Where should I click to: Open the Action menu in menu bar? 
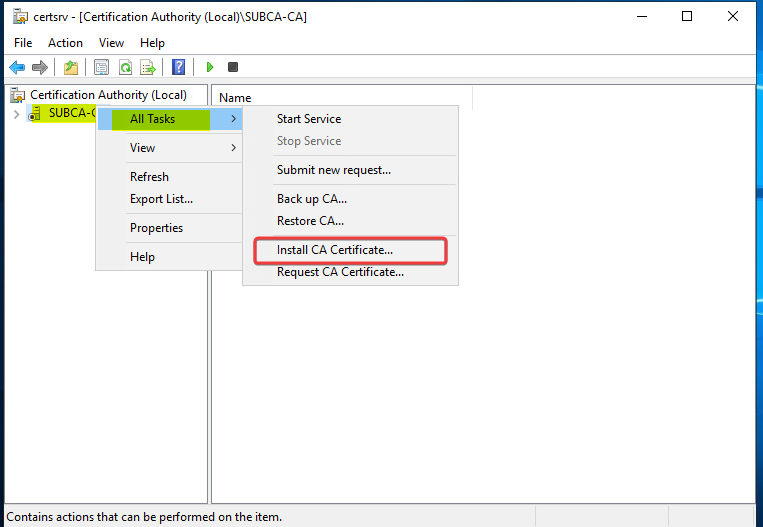[x=65, y=43]
